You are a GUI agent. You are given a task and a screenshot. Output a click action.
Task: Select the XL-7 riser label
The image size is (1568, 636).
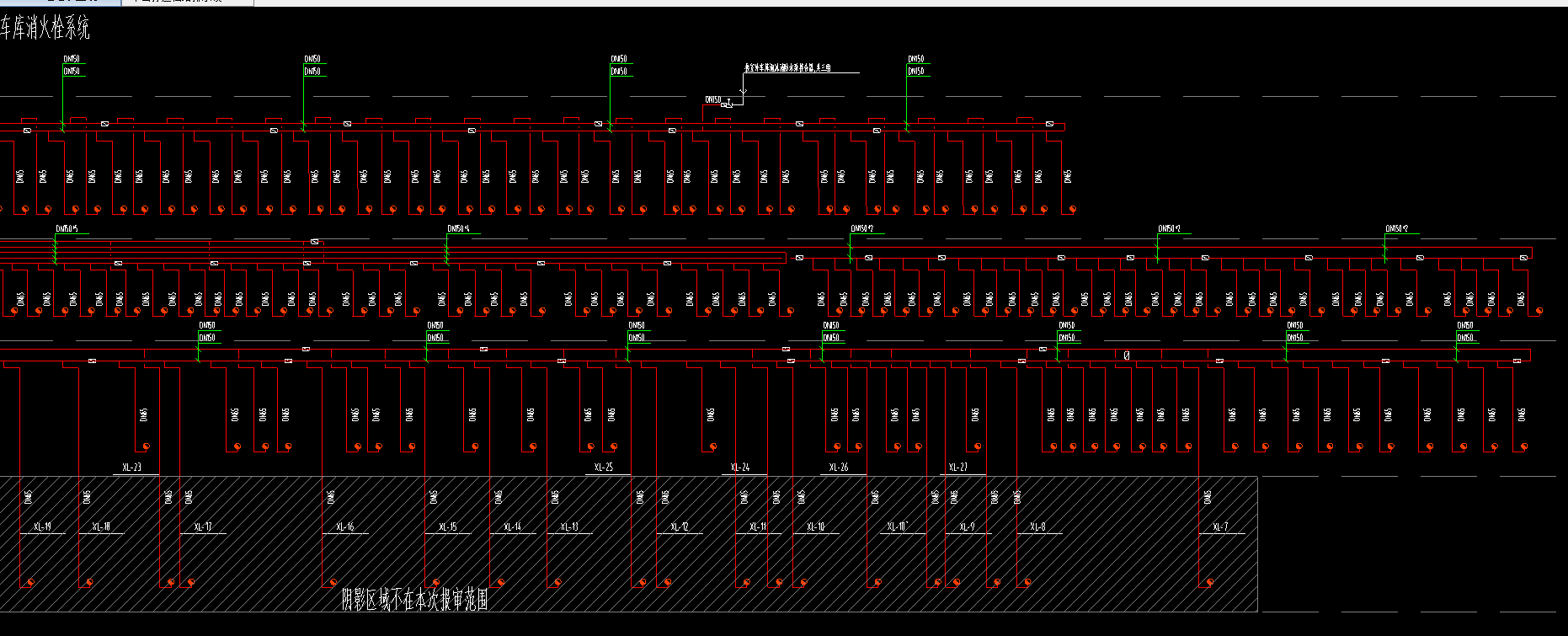coord(1220,527)
